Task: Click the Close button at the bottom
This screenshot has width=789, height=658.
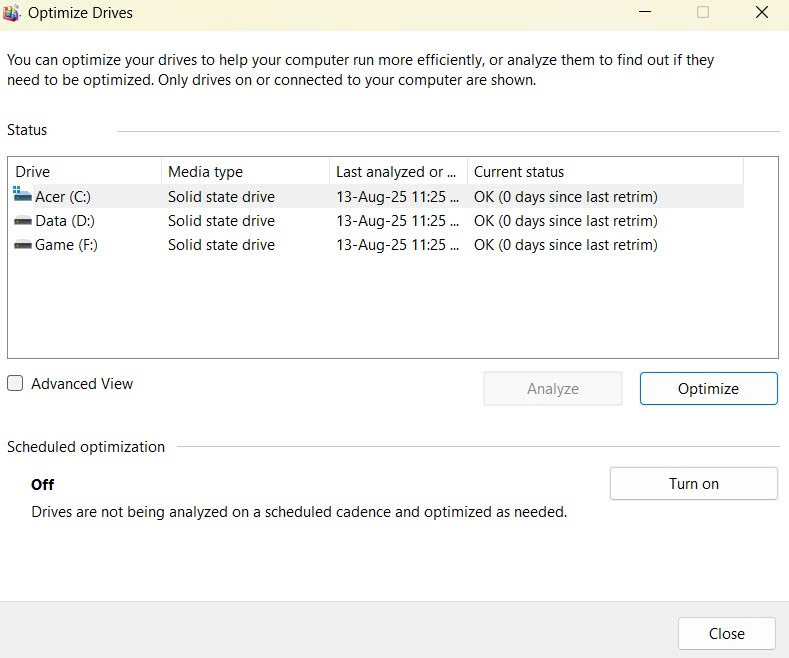Action: (x=726, y=634)
